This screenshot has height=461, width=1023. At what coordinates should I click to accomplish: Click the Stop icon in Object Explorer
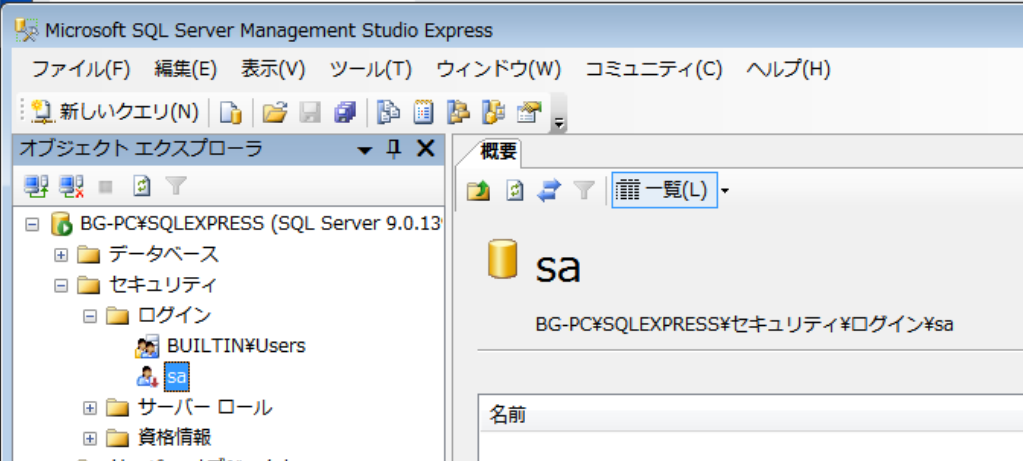106,188
